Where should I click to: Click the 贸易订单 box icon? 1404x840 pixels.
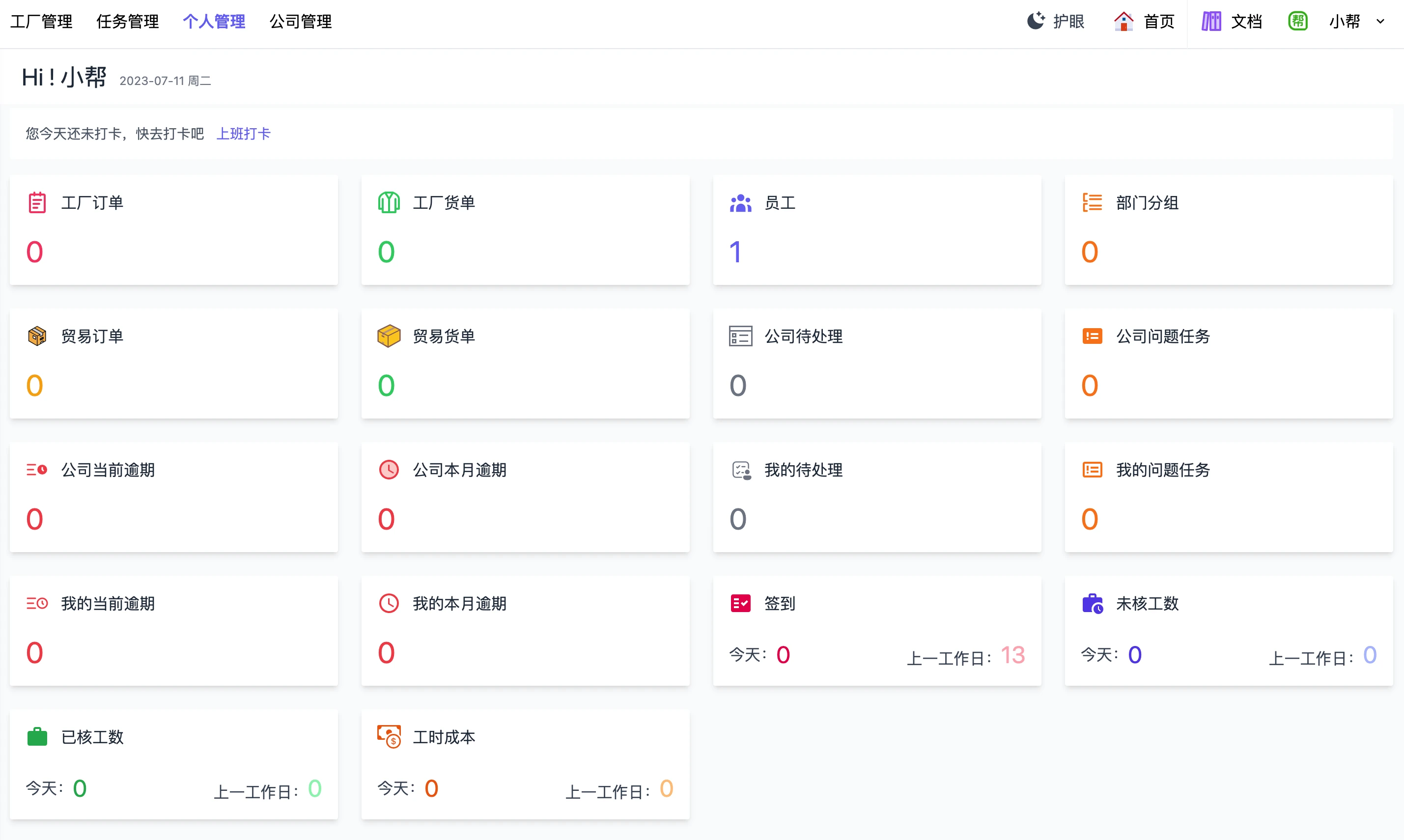(37, 336)
